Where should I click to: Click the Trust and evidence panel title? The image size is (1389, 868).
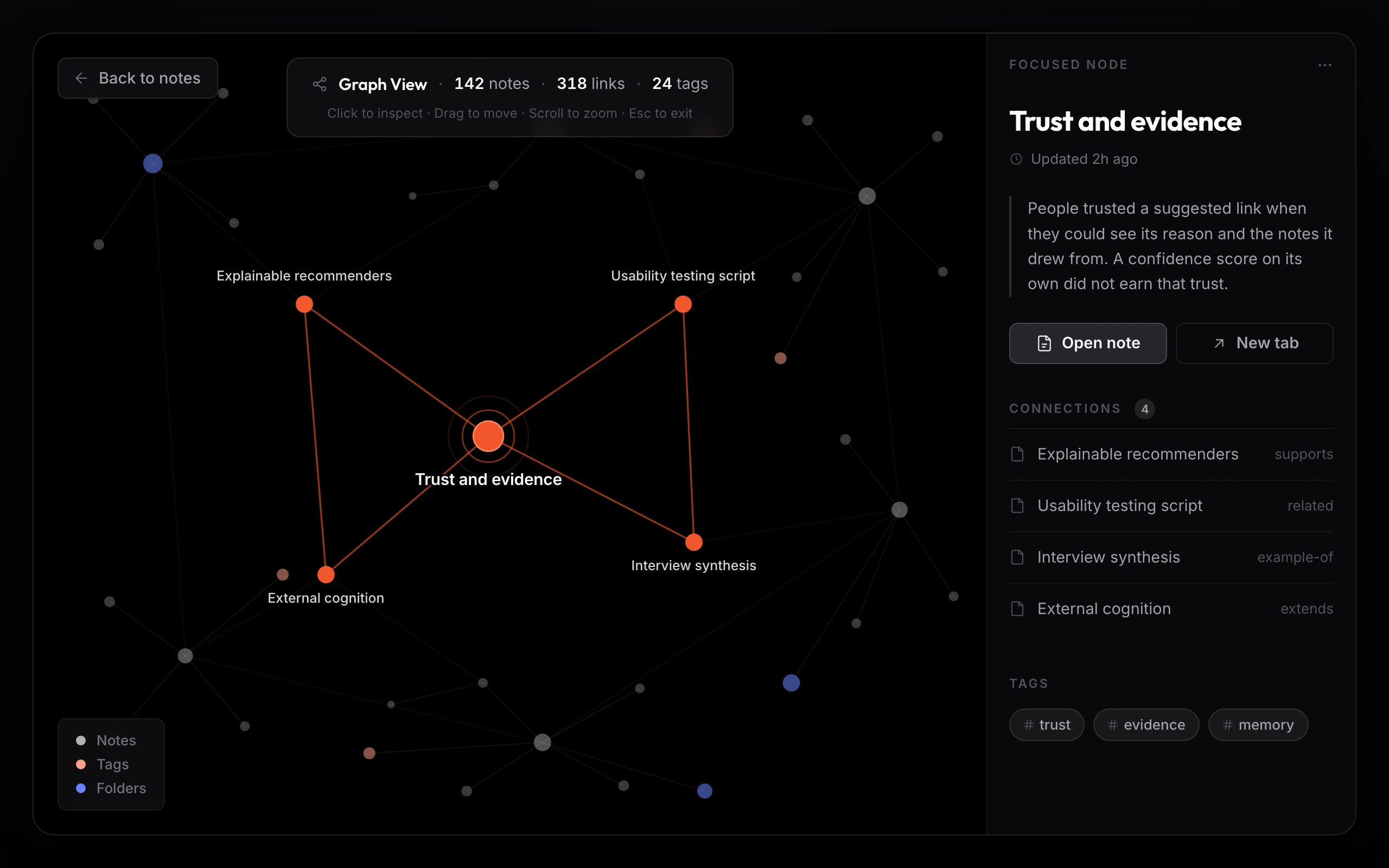pyautogui.click(x=1125, y=122)
